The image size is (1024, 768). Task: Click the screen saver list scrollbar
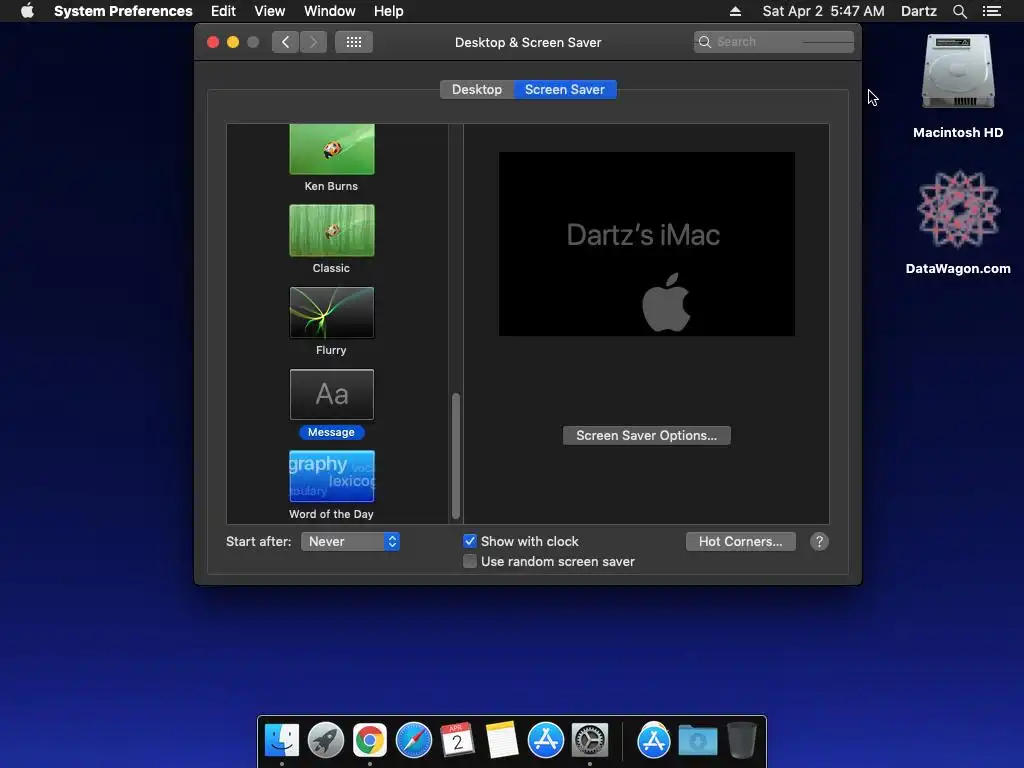(x=456, y=455)
